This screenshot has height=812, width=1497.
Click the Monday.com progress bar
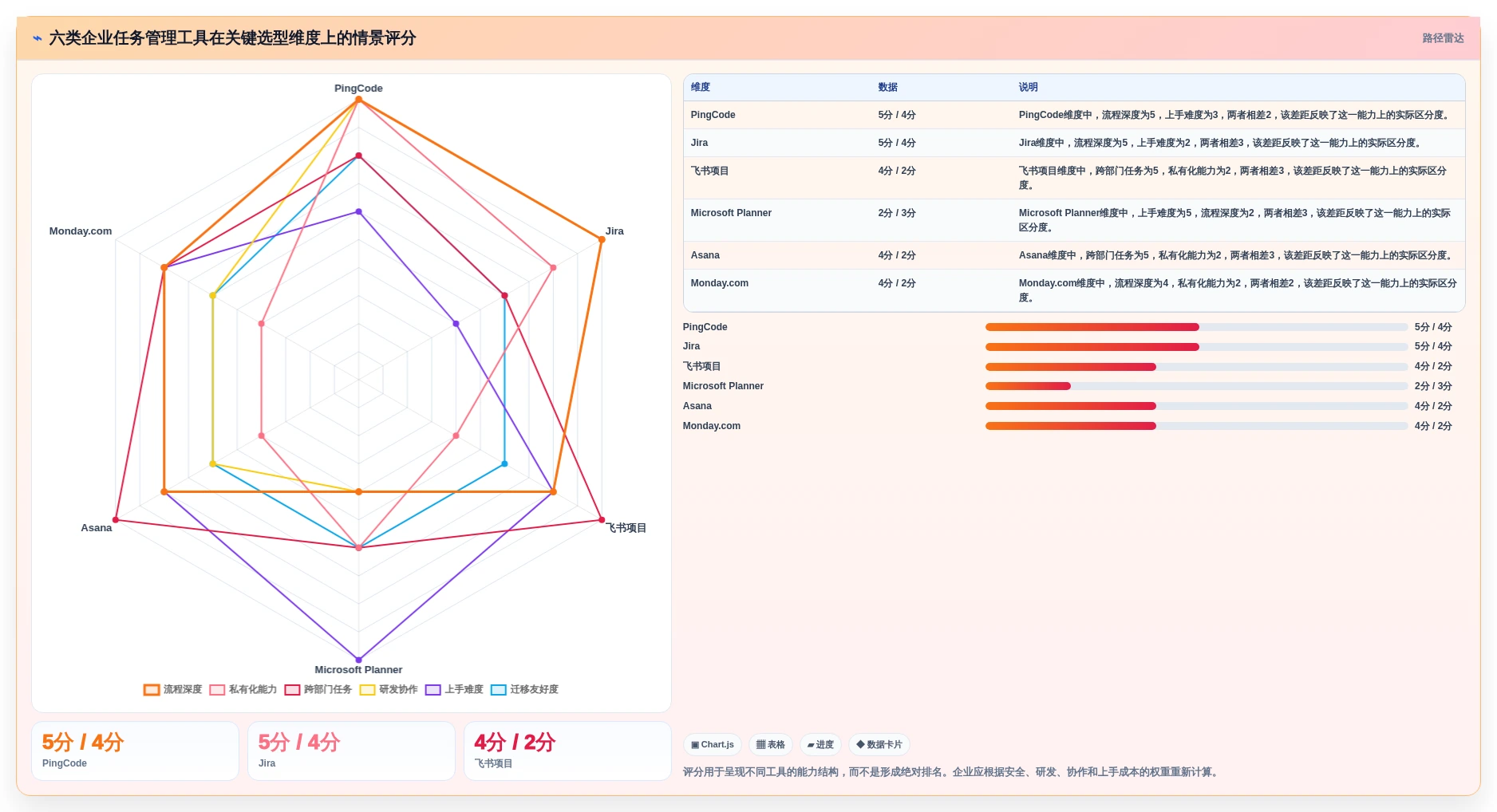[1196, 426]
